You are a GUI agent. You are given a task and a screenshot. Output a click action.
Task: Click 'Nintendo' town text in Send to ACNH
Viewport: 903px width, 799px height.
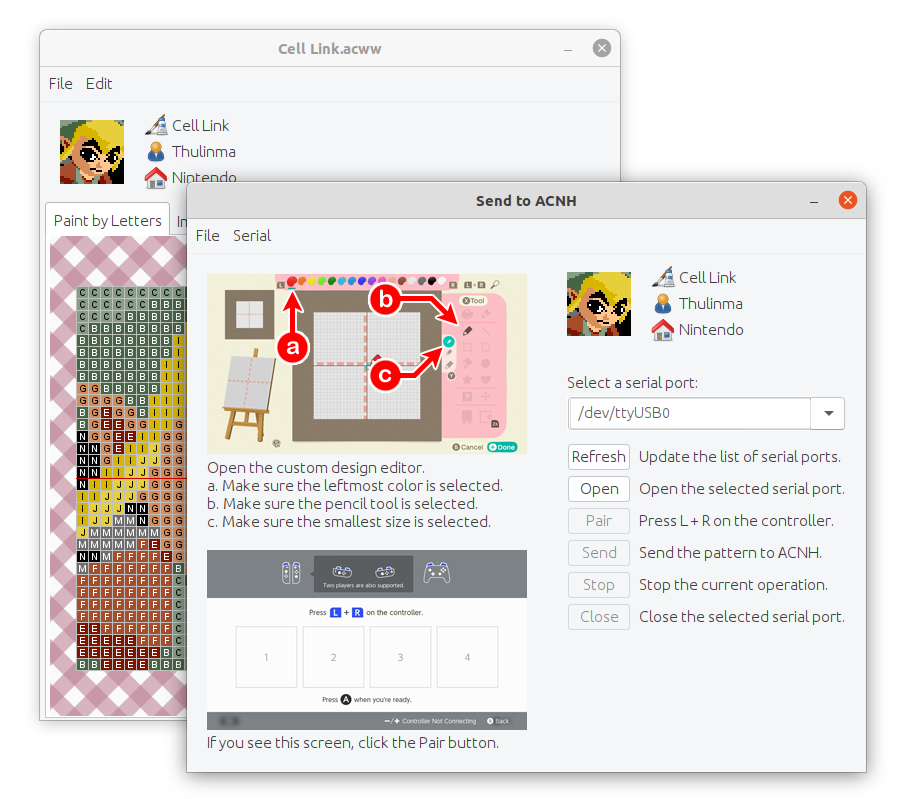711,330
